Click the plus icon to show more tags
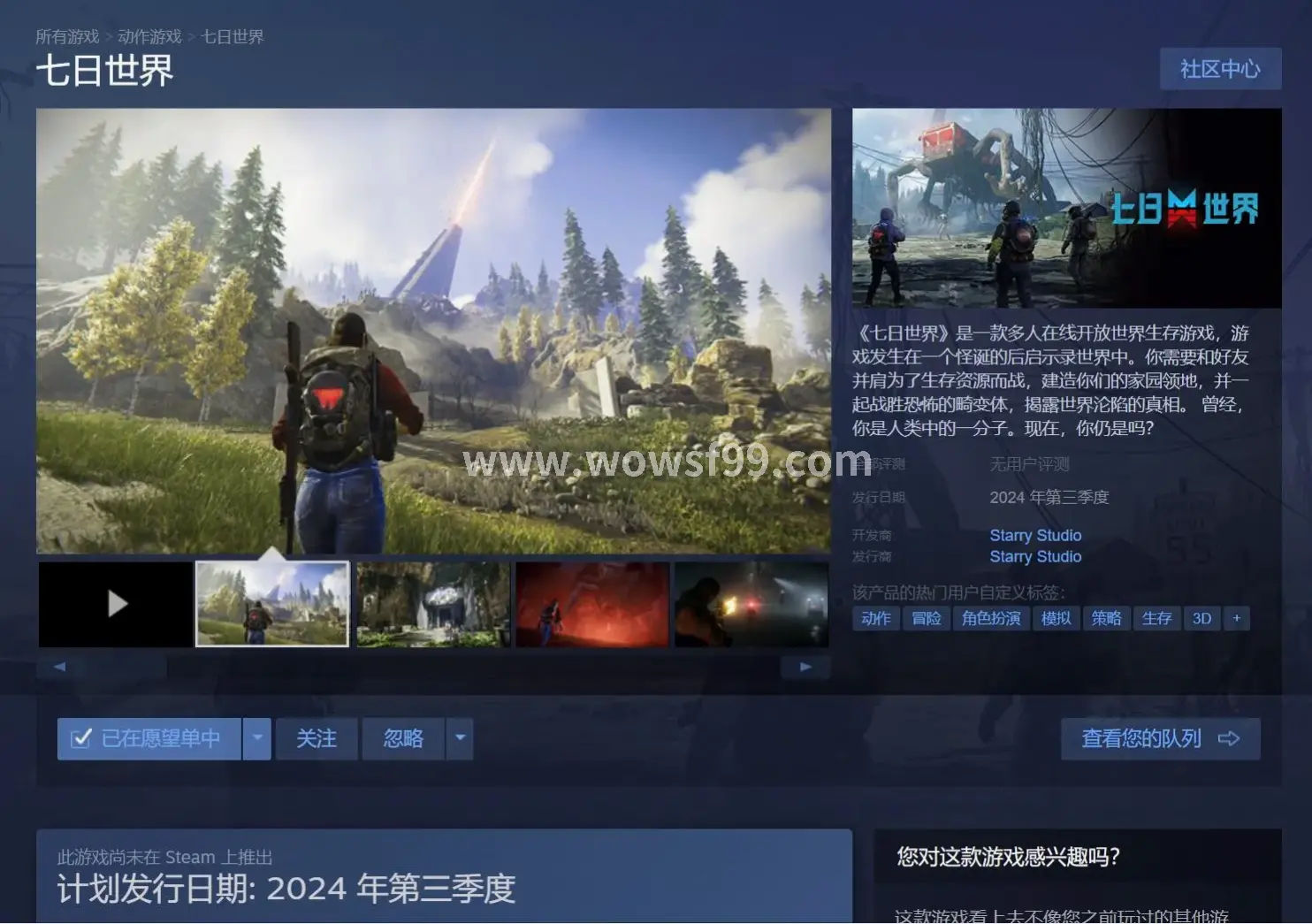1312x924 pixels. [x=1236, y=618]
